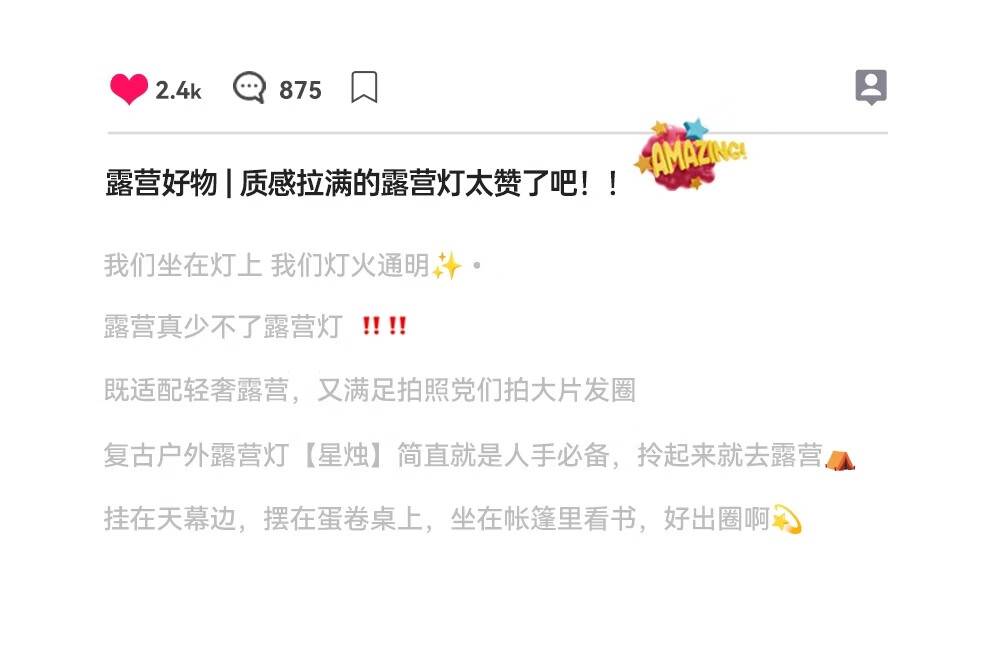Click the tent emoji after 去露营
1000x649 pixels.
839,459
